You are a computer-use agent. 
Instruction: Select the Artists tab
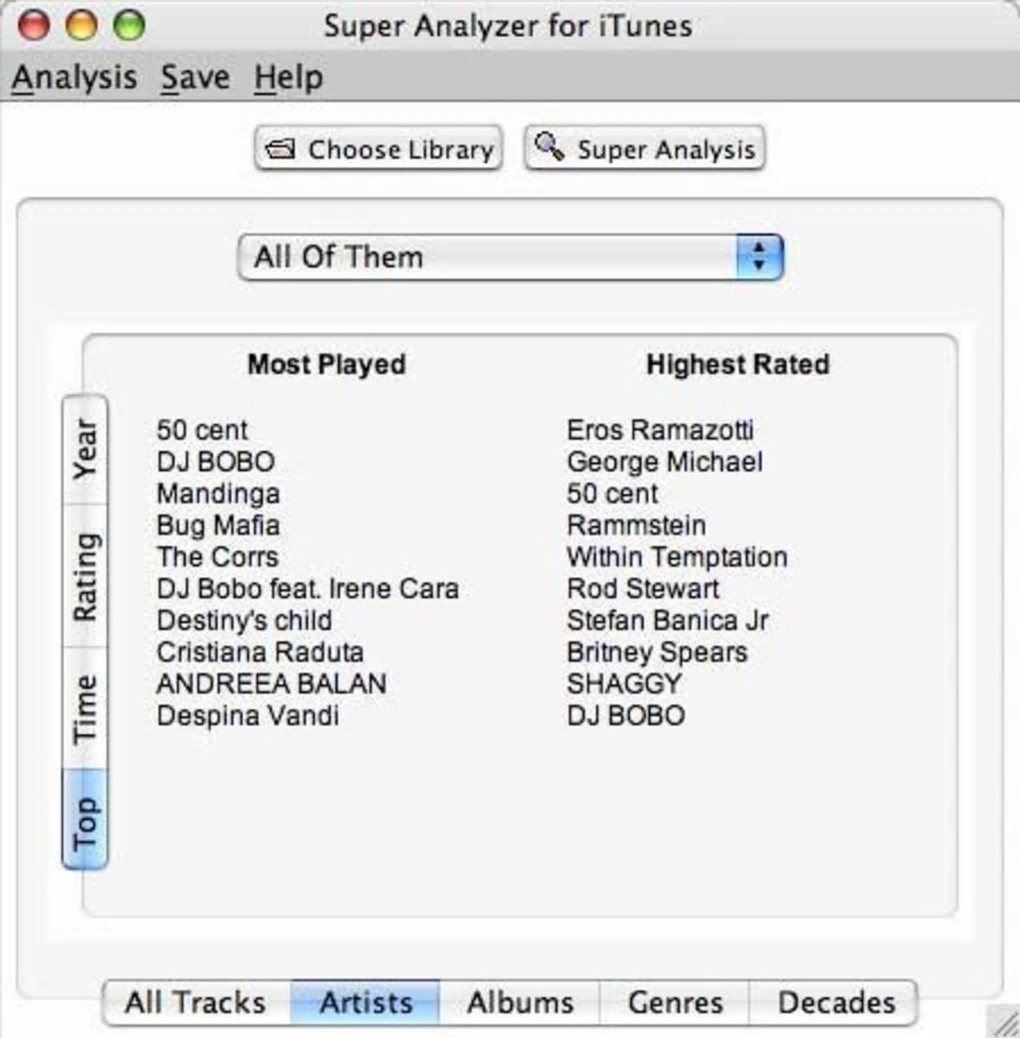365,1002
